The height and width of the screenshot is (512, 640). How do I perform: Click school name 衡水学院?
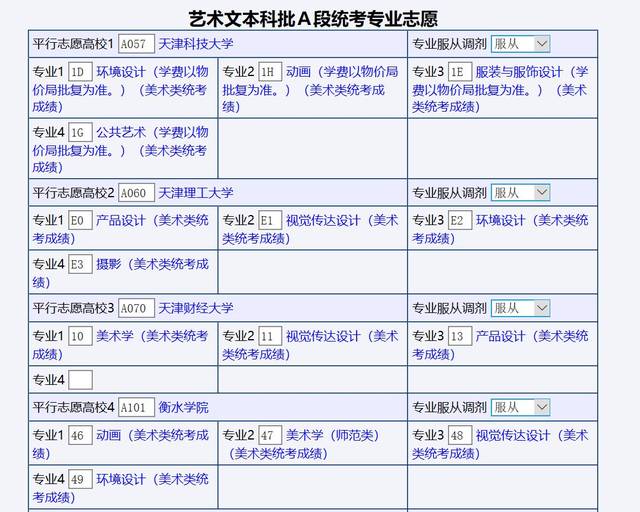[183, 407]
